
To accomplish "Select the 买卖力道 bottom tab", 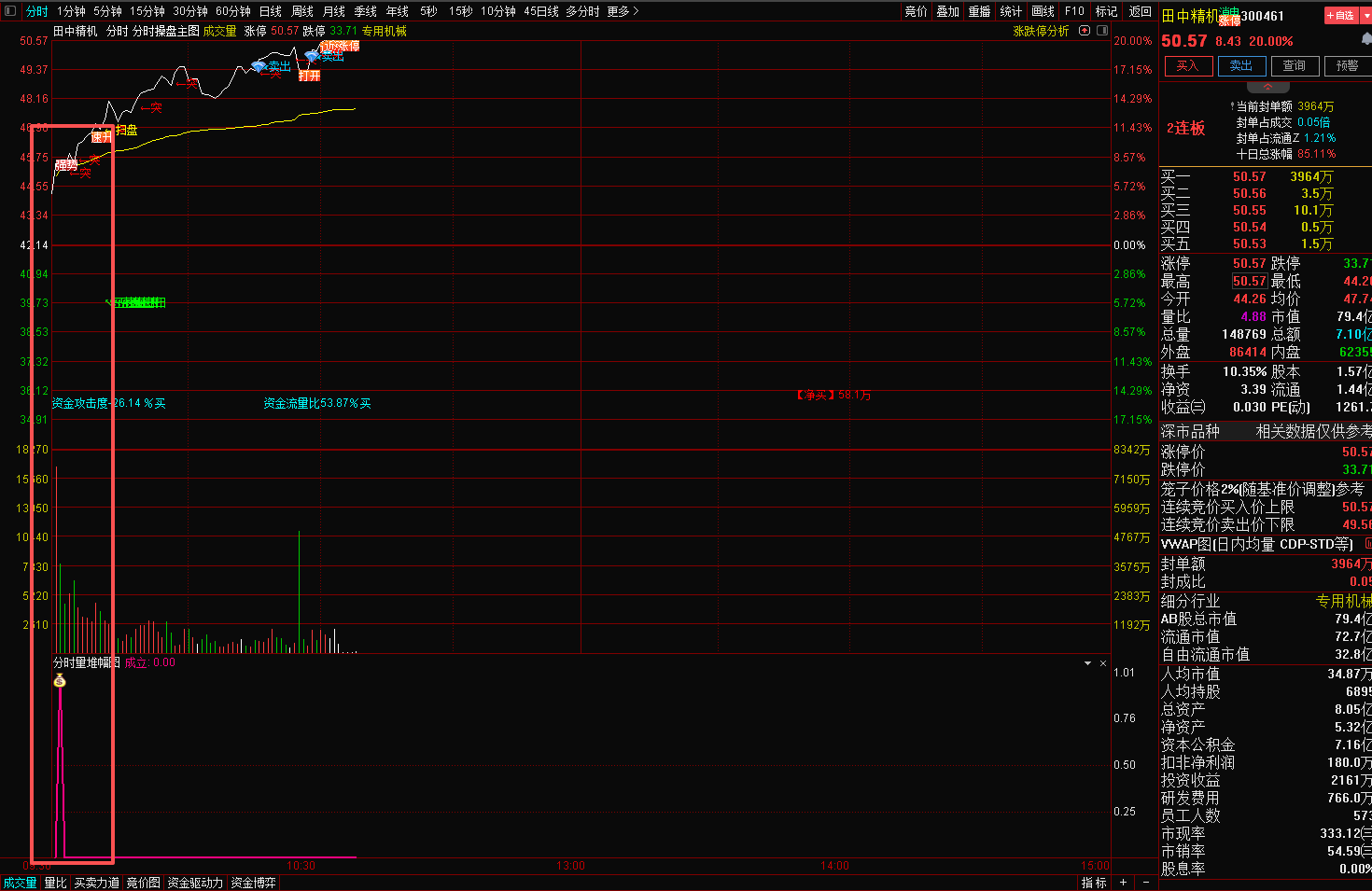I will pos(97,883).
